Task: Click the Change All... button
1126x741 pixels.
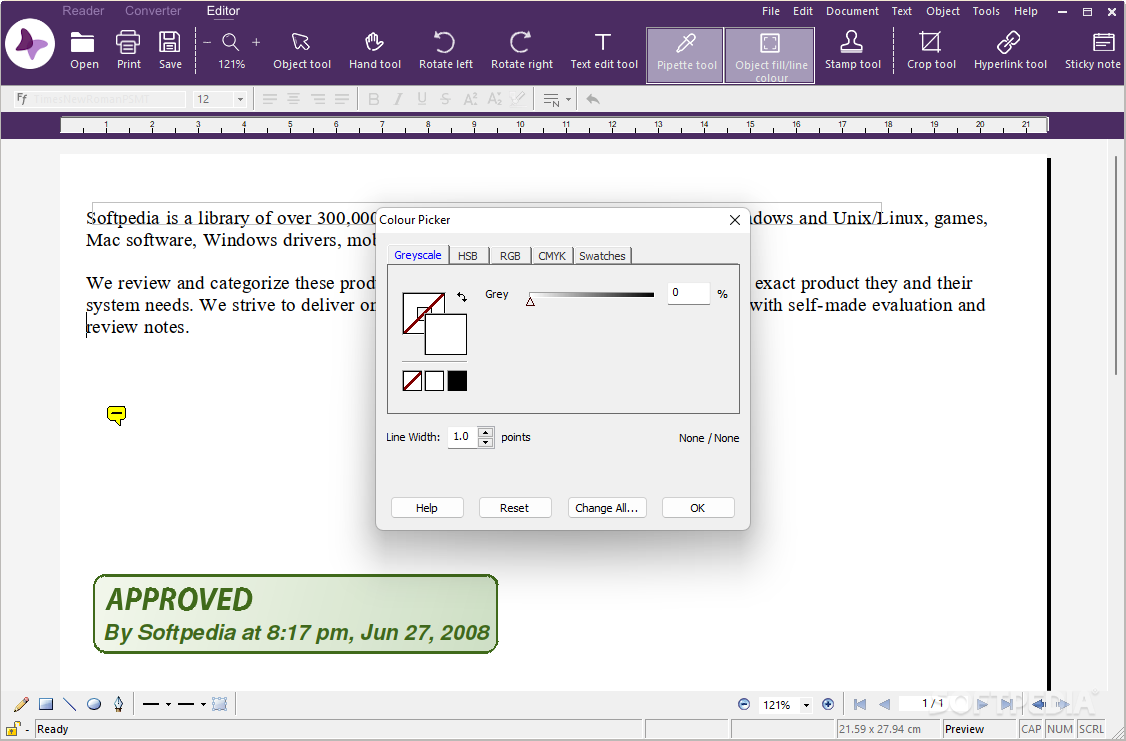Action: tap(607, 508)
